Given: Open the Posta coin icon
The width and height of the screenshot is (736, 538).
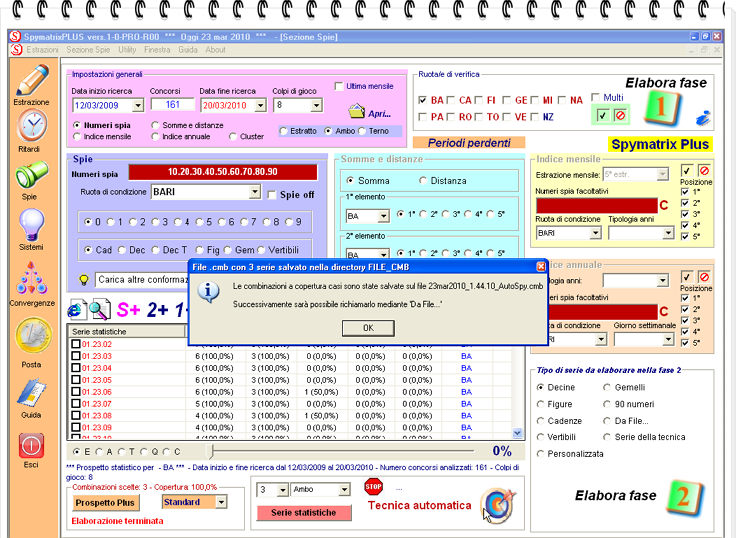Looking at the screenshot, I should [33, 336].
